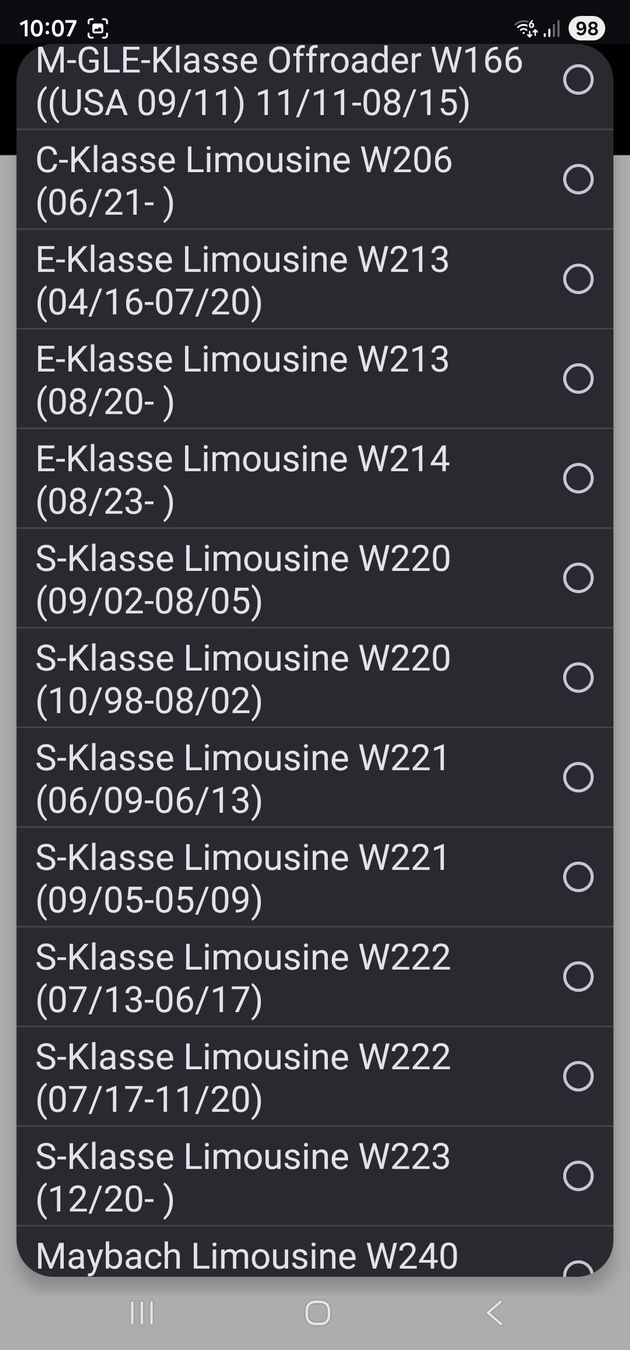This screenshot has height=1350, width=630.
Task: Tap the Android back navigation icon
Action: (x=493, y=1313)
